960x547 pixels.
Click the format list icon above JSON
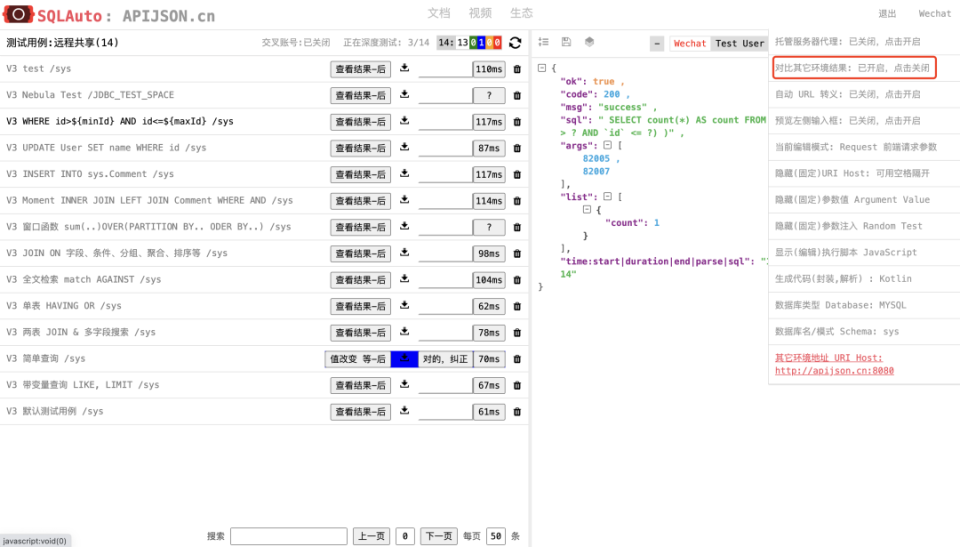(544, 42)
